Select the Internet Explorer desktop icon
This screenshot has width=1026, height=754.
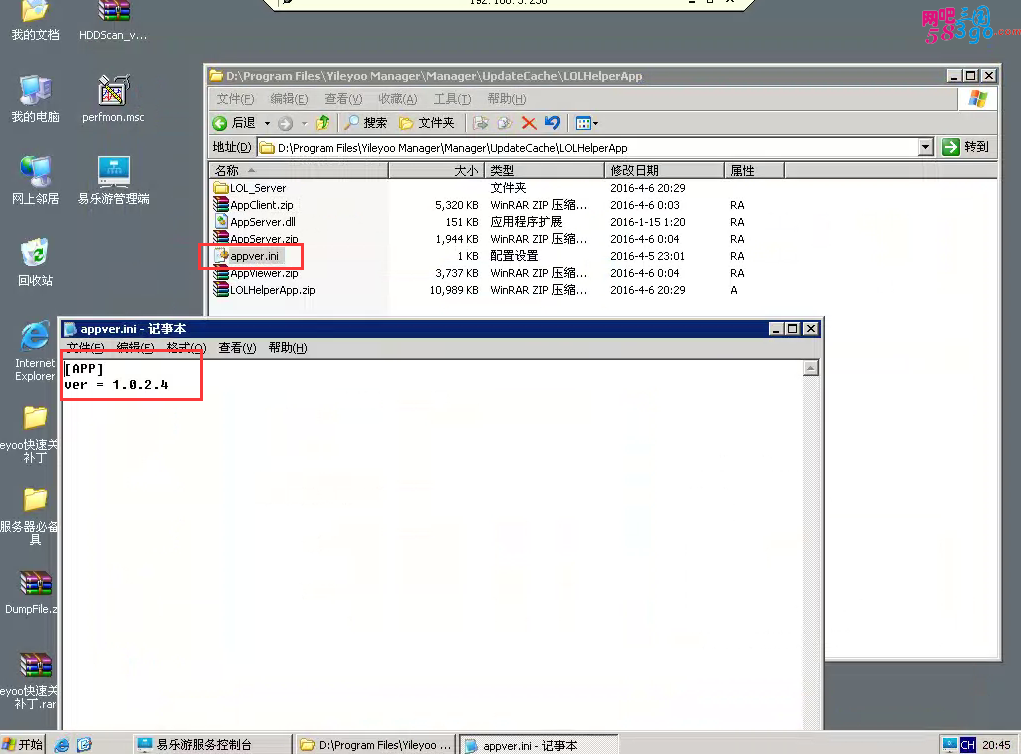click(x=35, y=352)
